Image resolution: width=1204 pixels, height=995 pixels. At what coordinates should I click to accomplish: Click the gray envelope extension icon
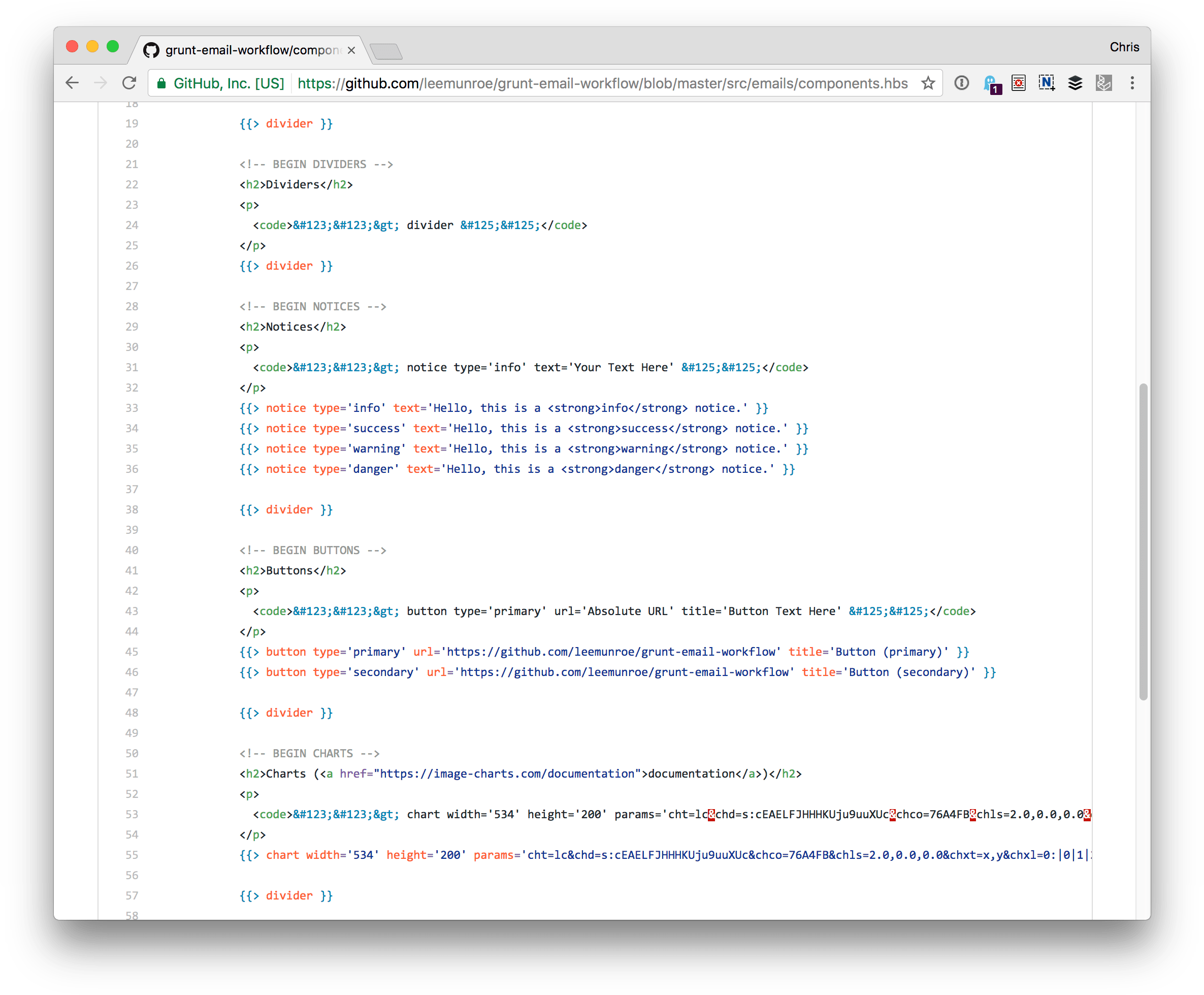(1104, 83)
